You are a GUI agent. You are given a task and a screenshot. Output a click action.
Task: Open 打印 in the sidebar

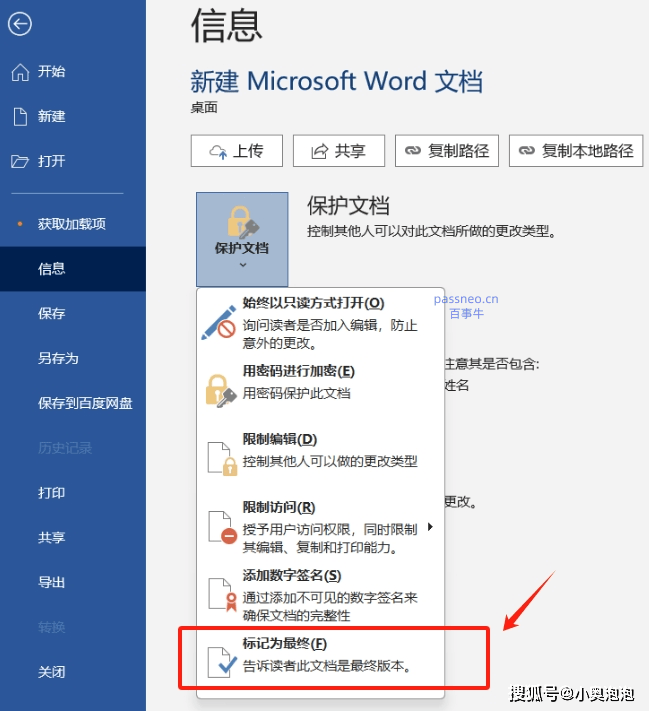pos(73,493)
